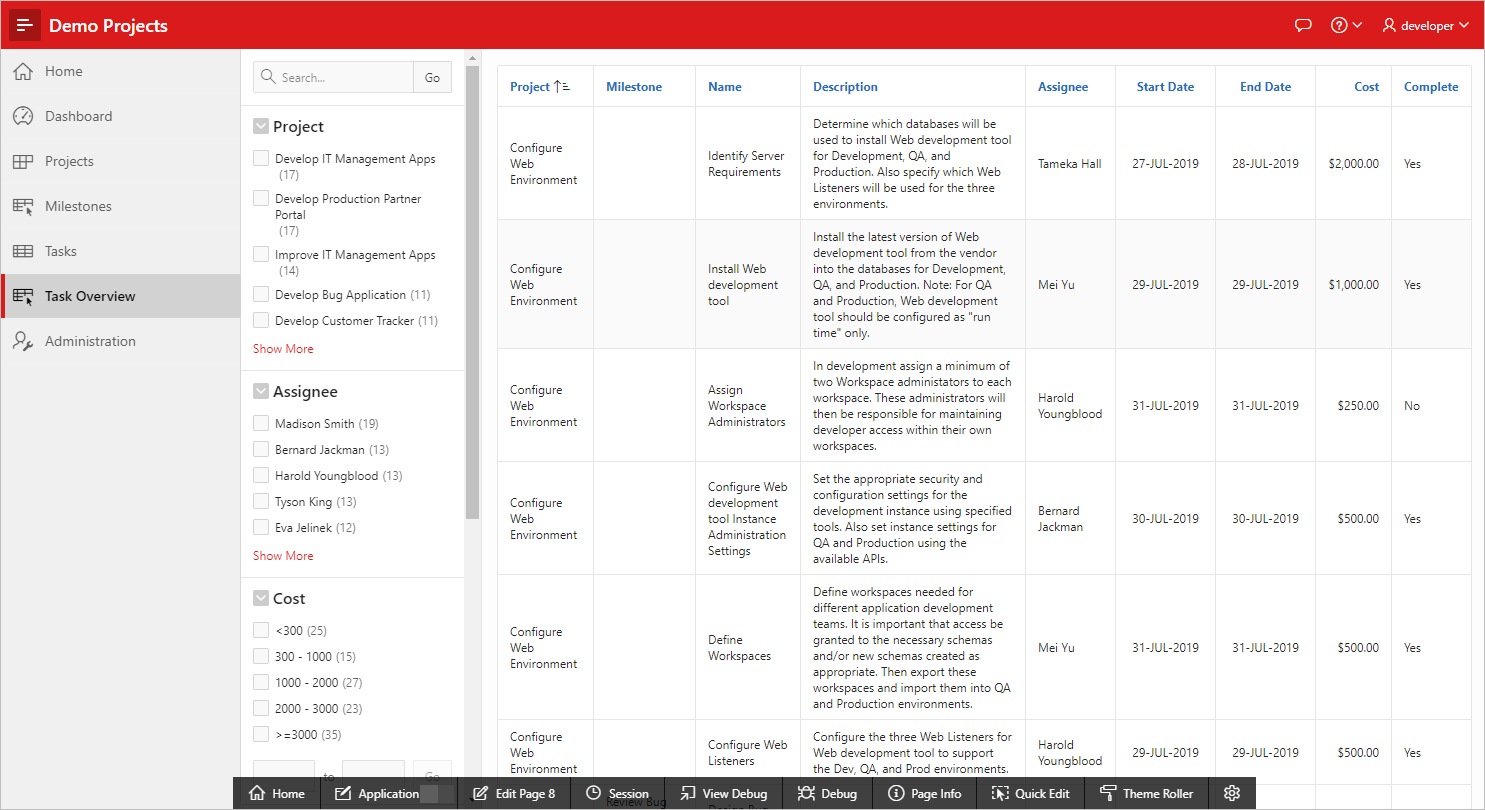Check Develop Bug Application filter

261,294
